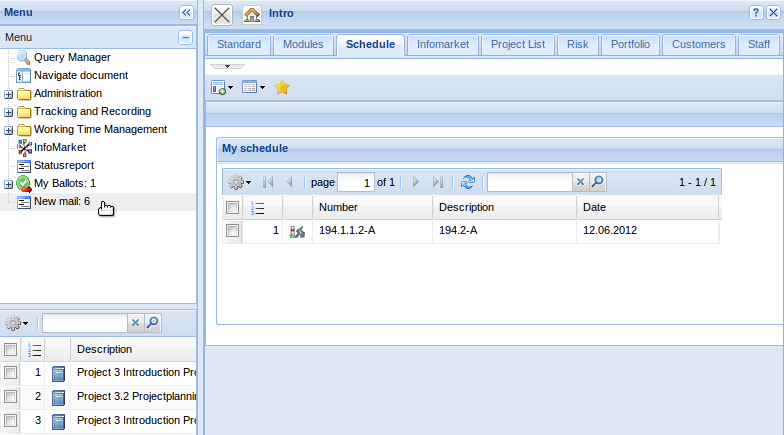
Task: Click the Navigate document icon
Action: [24, 76]
